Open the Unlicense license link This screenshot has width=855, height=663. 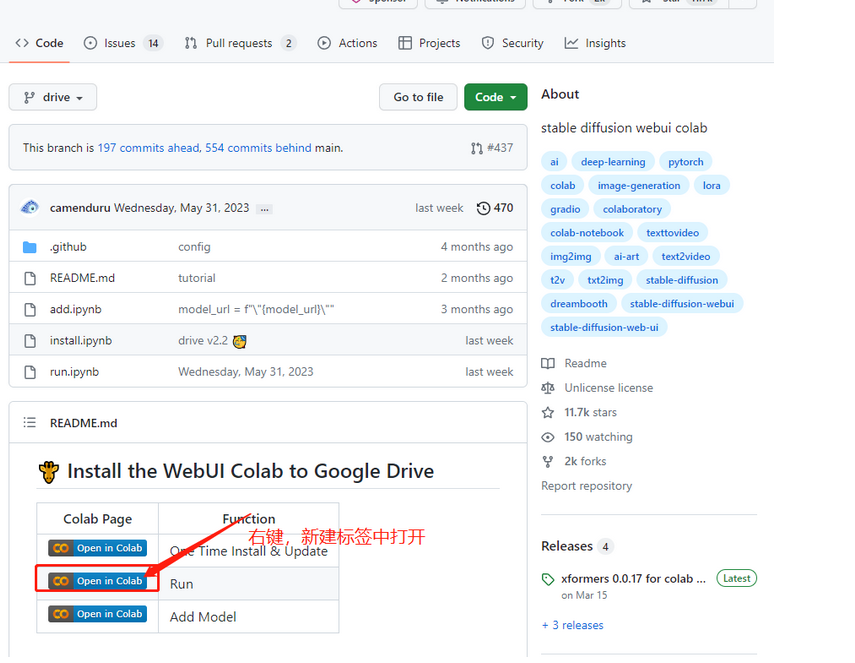tap(597, 388)
